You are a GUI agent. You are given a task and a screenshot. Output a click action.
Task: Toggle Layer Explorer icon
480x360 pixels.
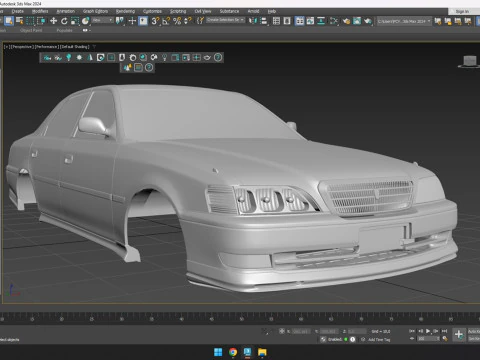click(287, 21)
